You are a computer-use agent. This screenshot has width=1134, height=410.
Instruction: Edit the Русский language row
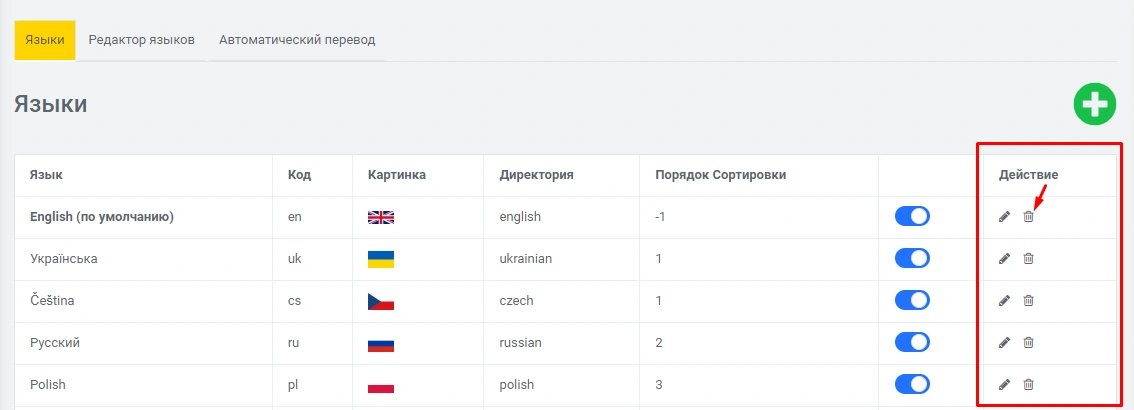point(1004,343)
